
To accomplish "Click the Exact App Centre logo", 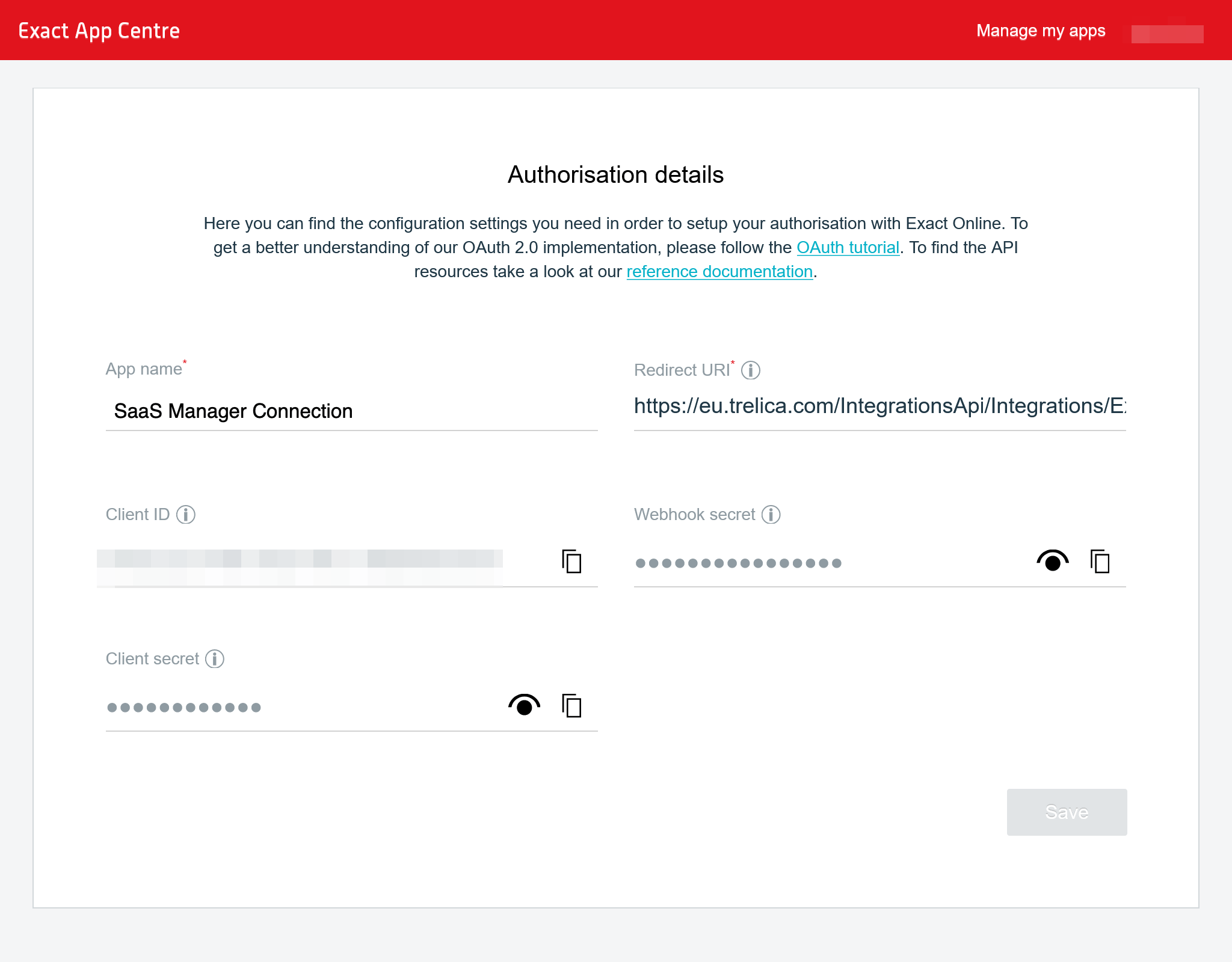I will [x=99, y=31].
